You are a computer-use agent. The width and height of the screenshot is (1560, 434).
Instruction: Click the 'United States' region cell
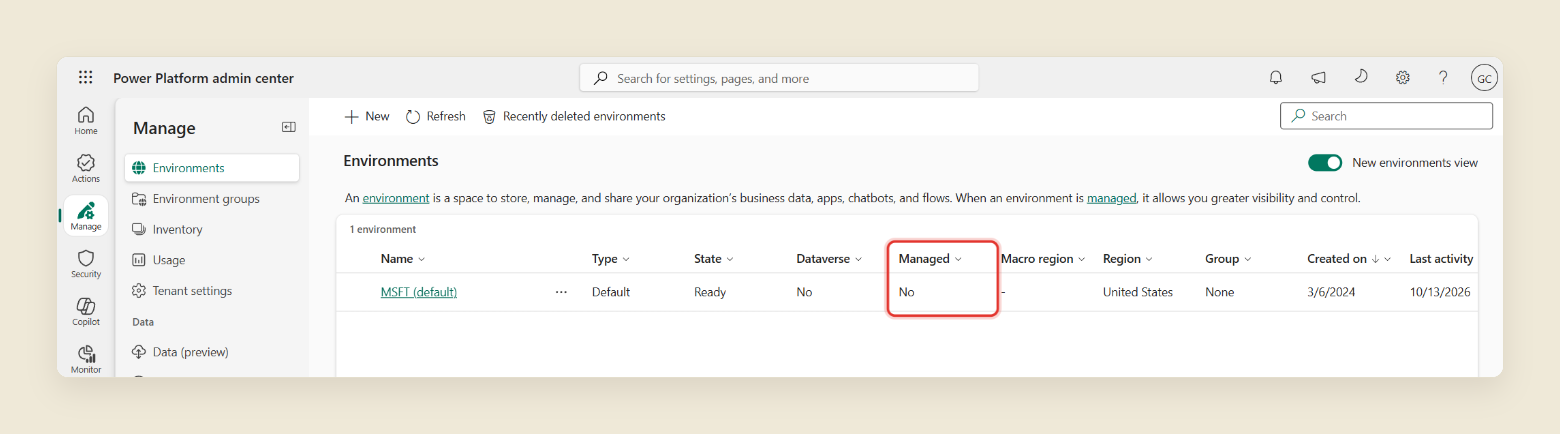point(1138,292)
